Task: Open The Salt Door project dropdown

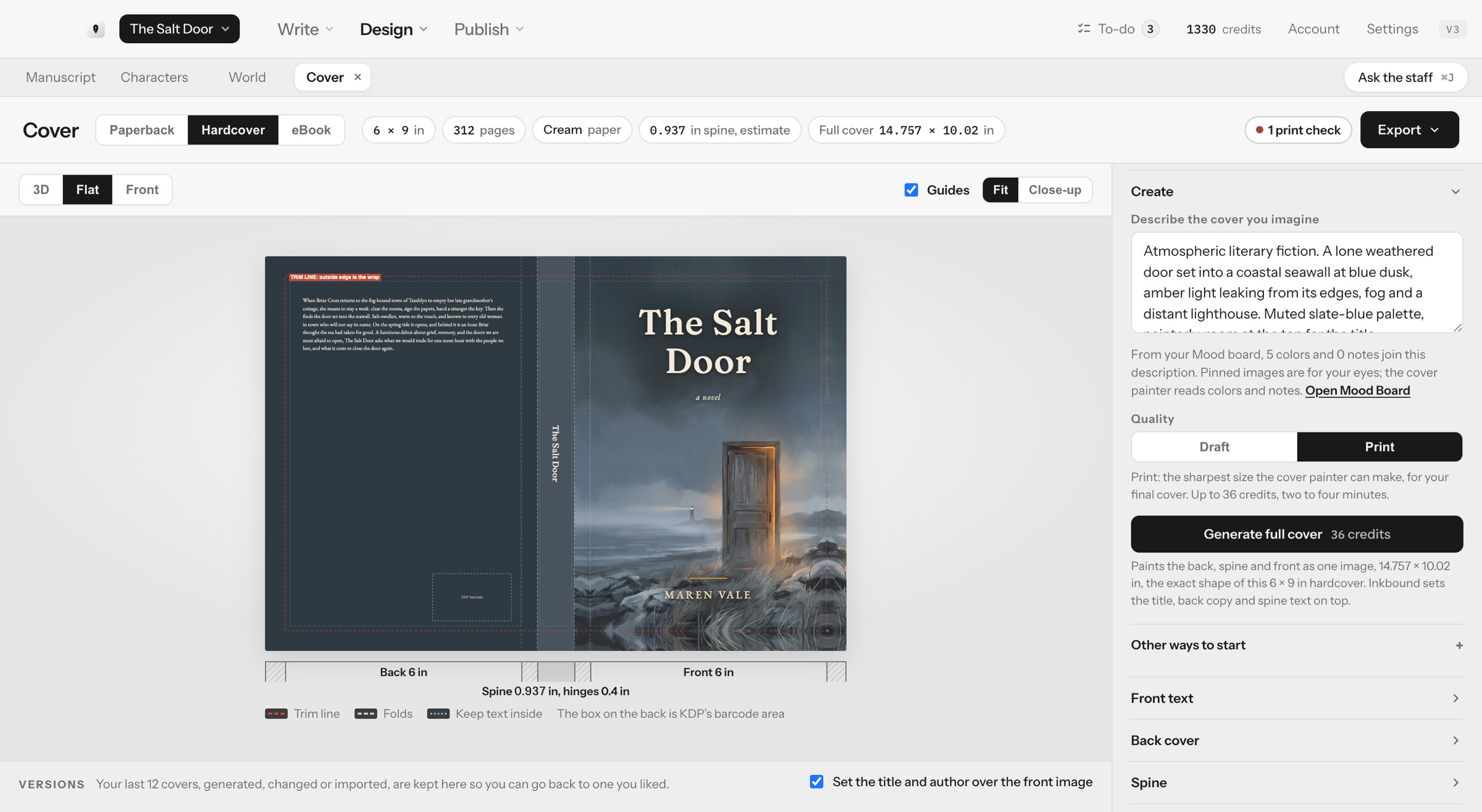Action: (179, 29)
